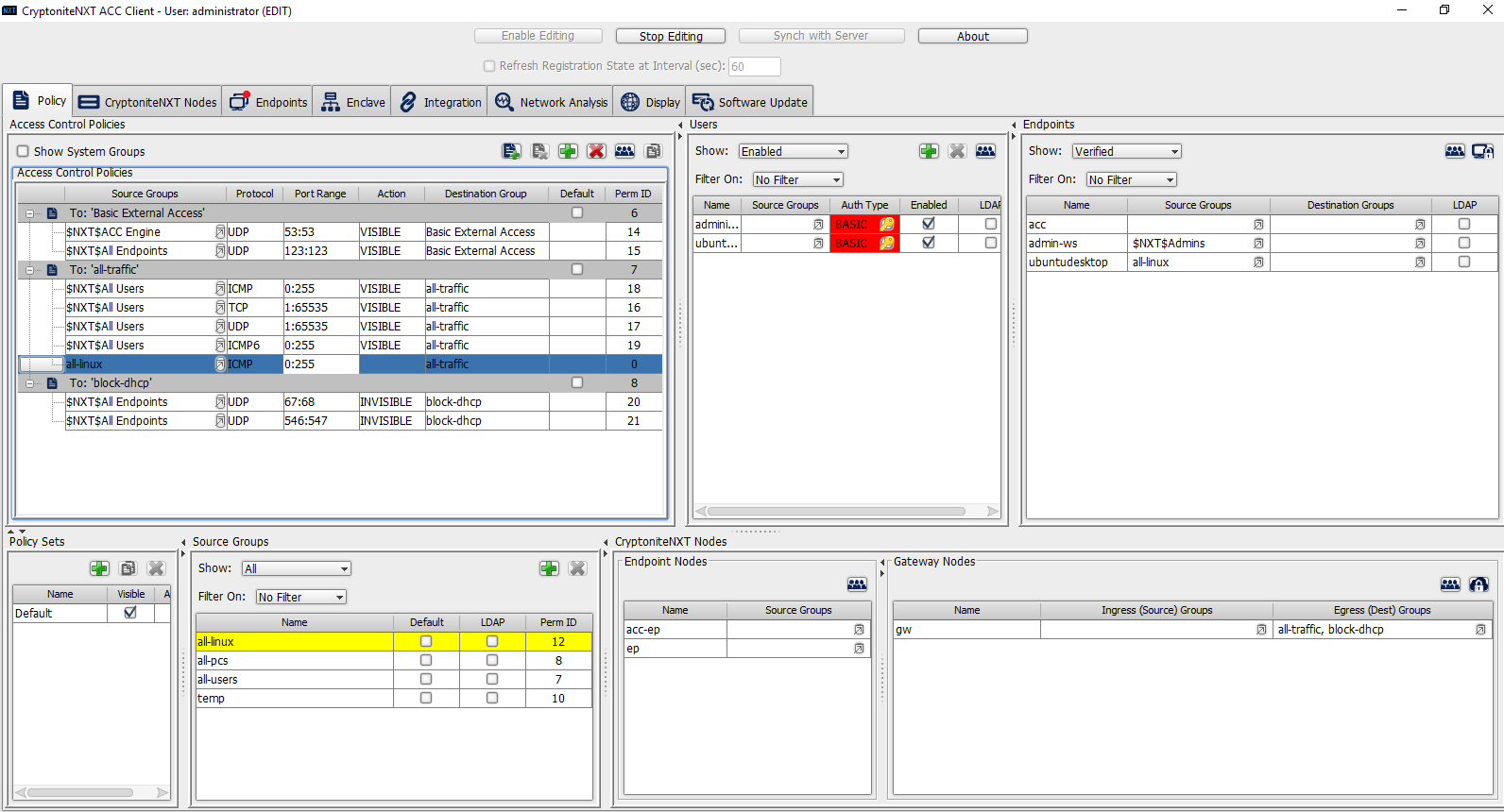1504x812 pixels.
Task: Click the Auth Type column header in Users
Action: 864,205
